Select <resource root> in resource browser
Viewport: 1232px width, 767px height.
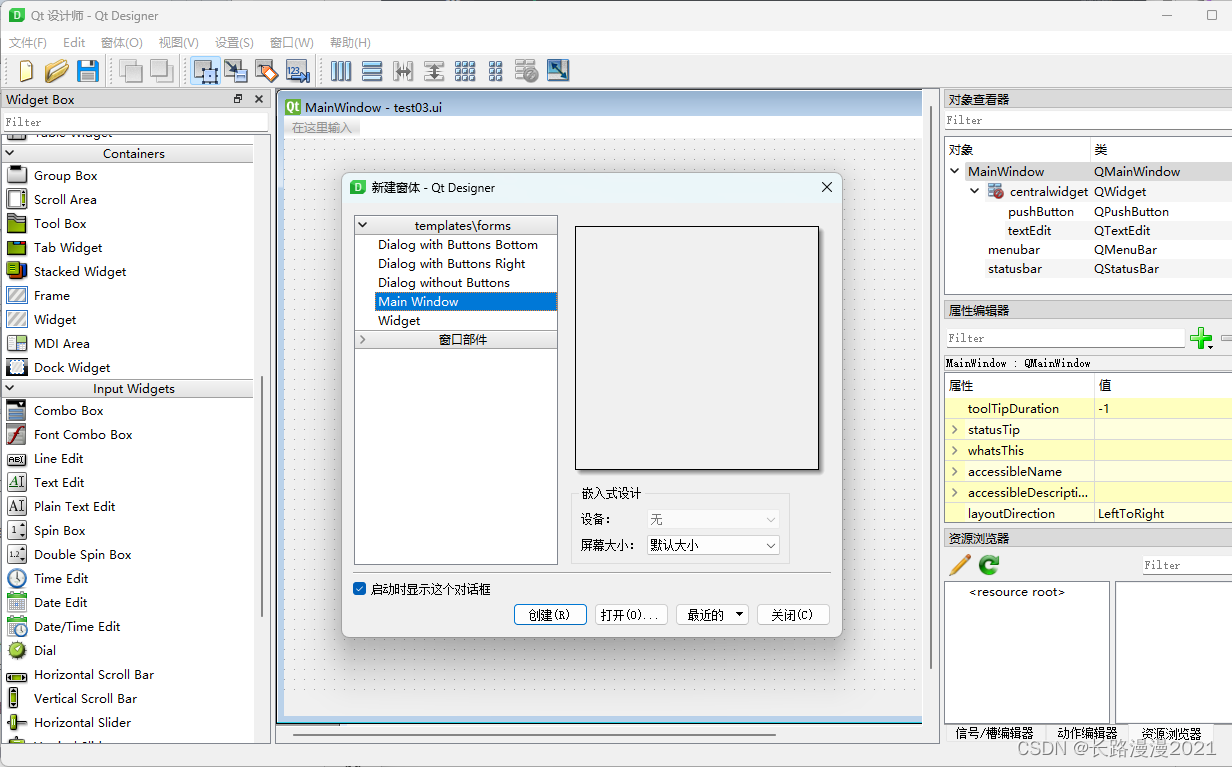pos(1017,592)
